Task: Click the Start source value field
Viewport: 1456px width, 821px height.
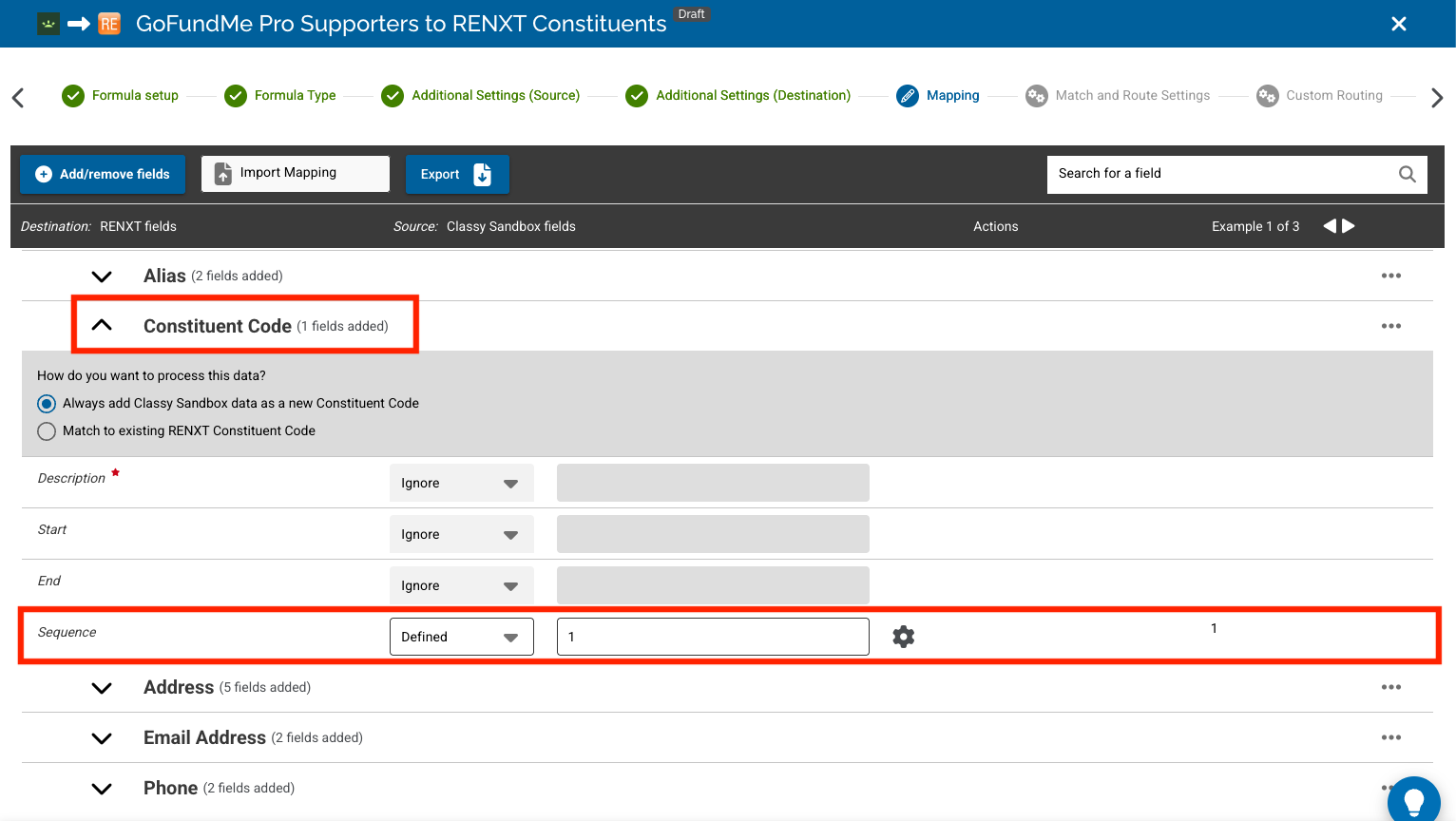Action: [x=713, y=534]
